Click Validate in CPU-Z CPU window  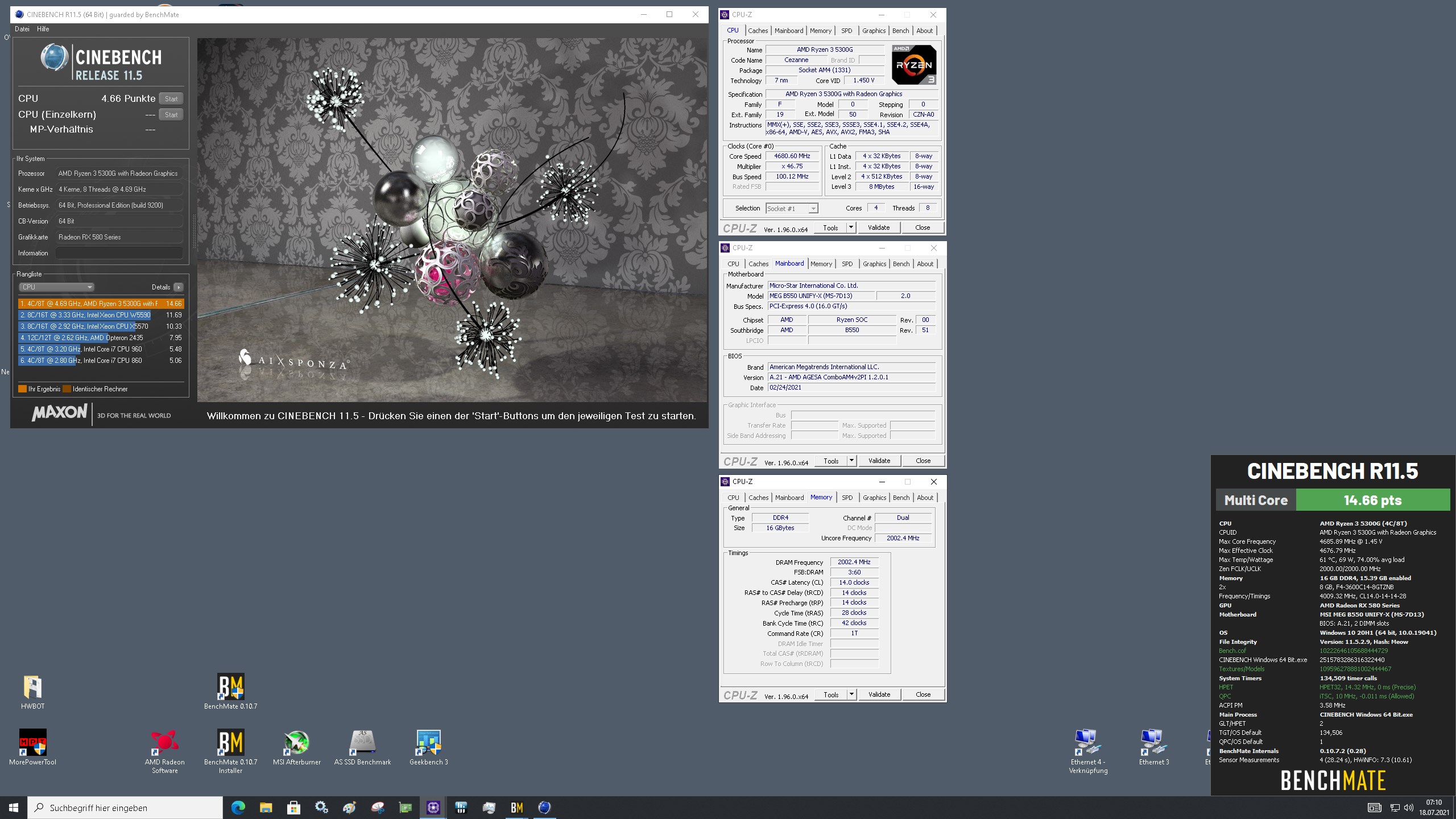[x=879, y=227]
